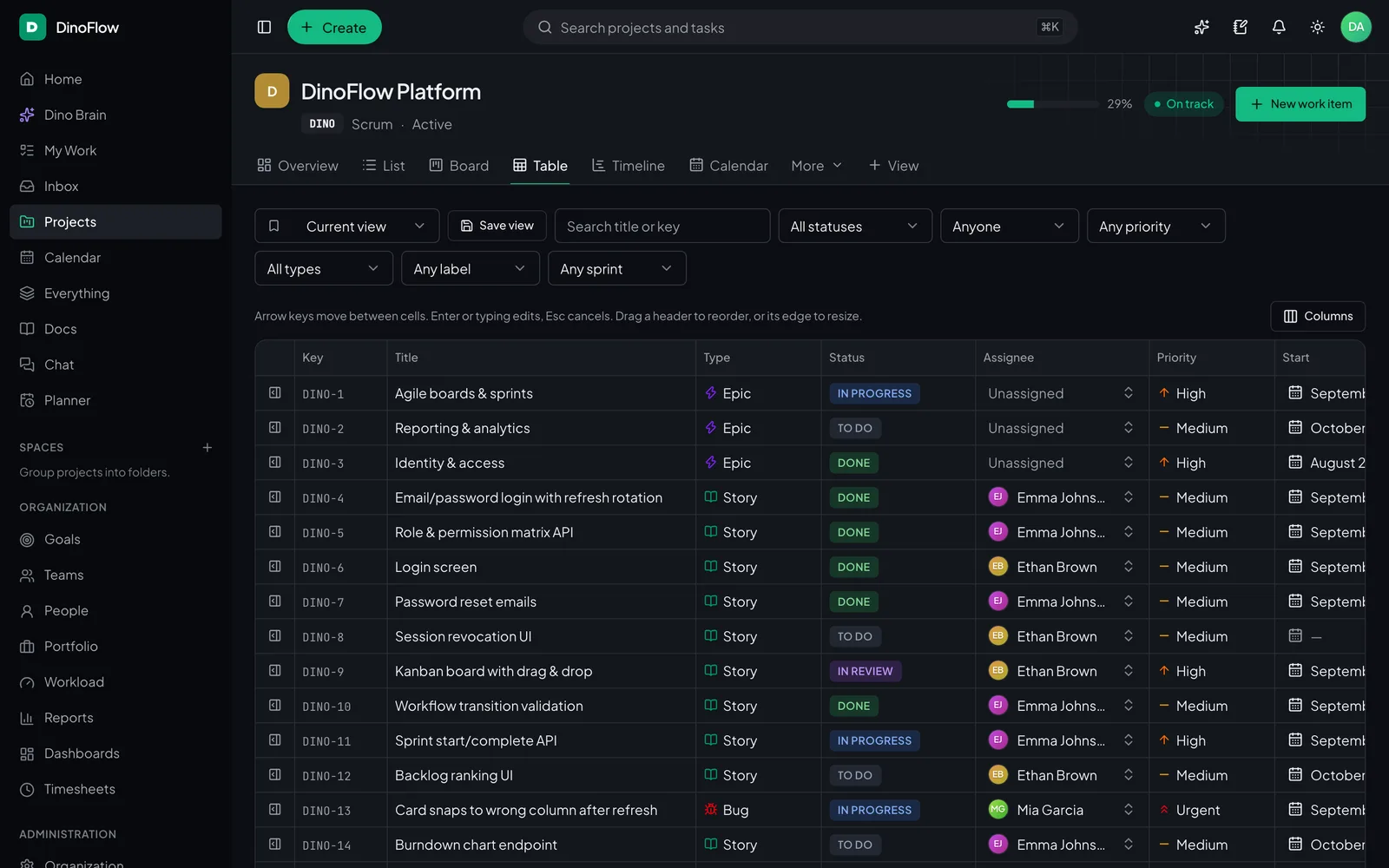
Task: Switch to the Timeline tab
Action: coord(629,166)
